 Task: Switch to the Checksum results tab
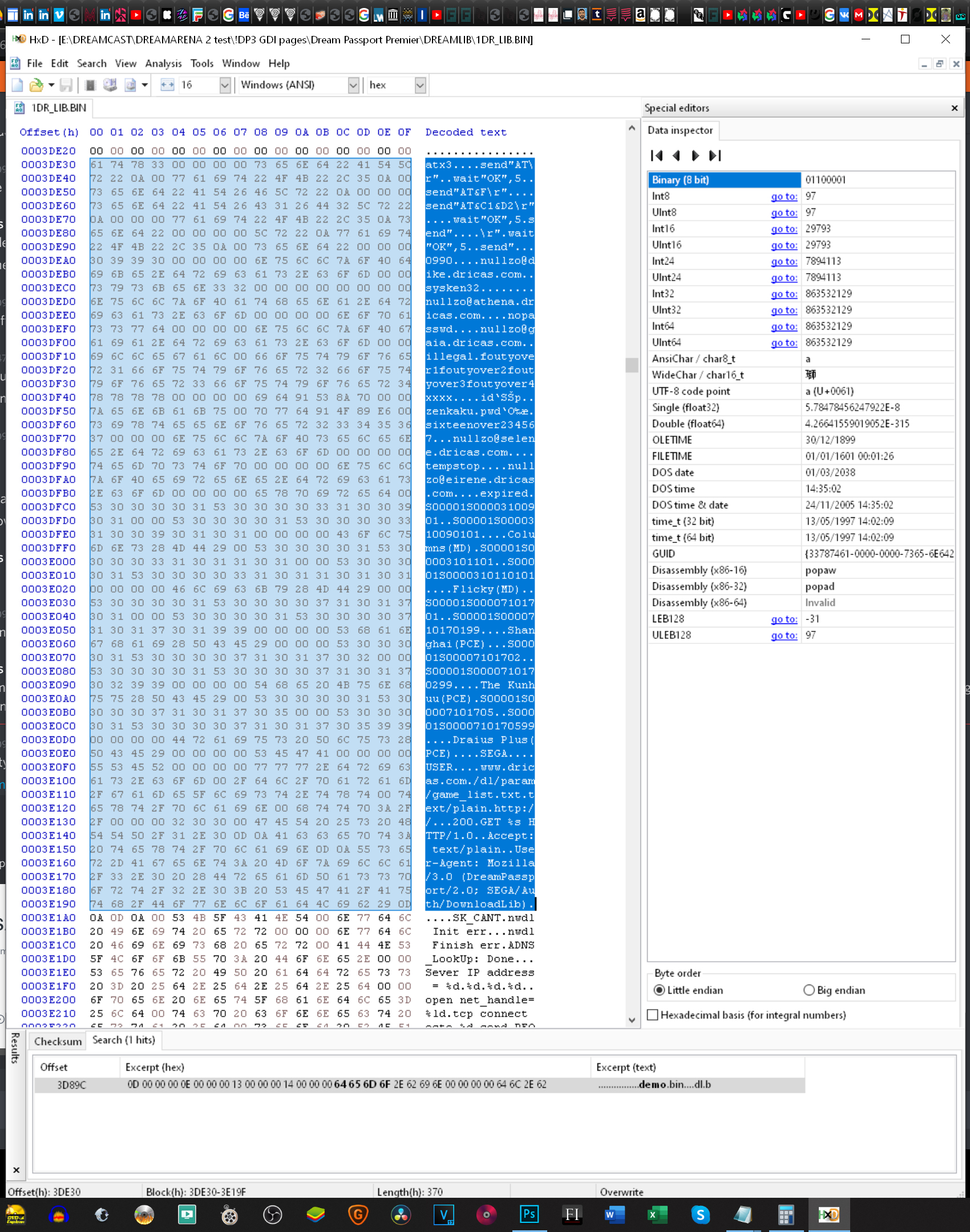pyautogui.click(x=58, y=1041)
